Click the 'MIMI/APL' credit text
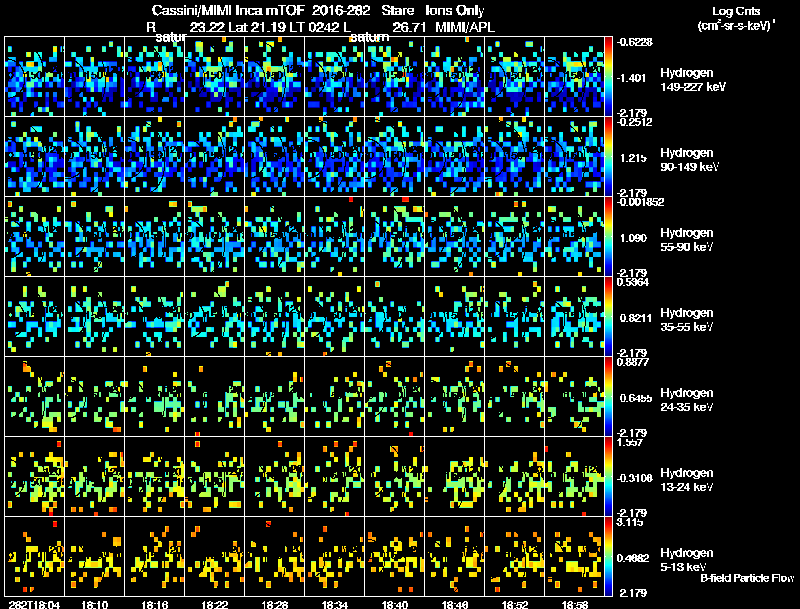This screenshot has height=609, width=800. coord(465,27)
